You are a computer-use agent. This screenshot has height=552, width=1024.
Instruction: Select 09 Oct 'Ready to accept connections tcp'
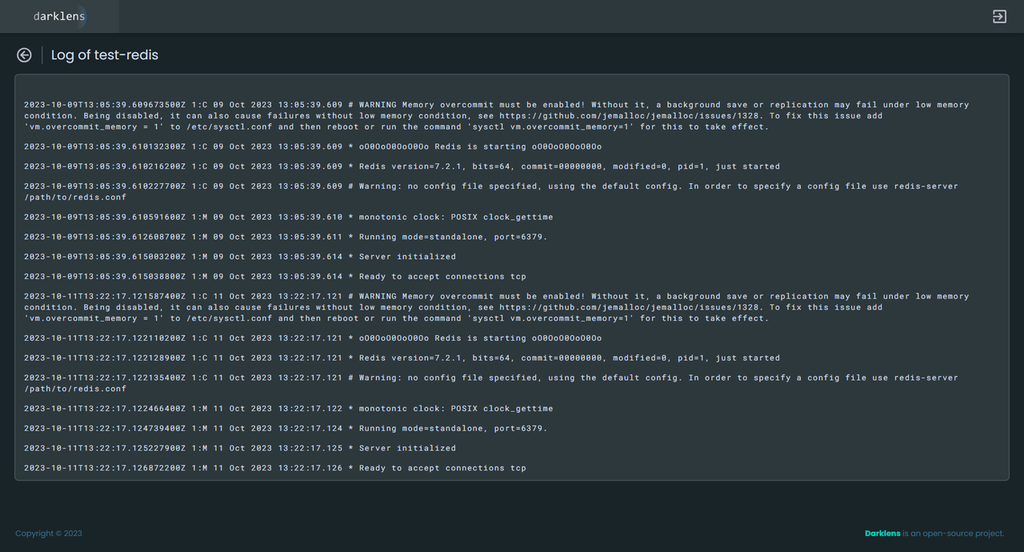275,276
